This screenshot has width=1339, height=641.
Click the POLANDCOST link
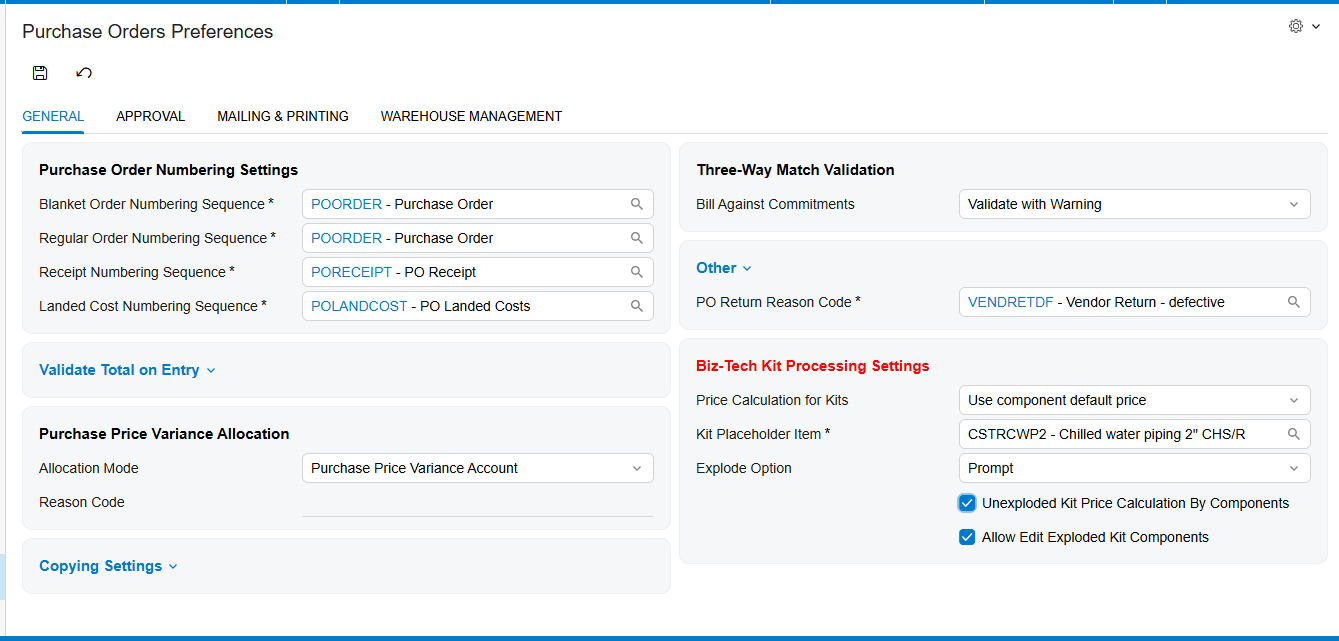click(x=359, y=306)
